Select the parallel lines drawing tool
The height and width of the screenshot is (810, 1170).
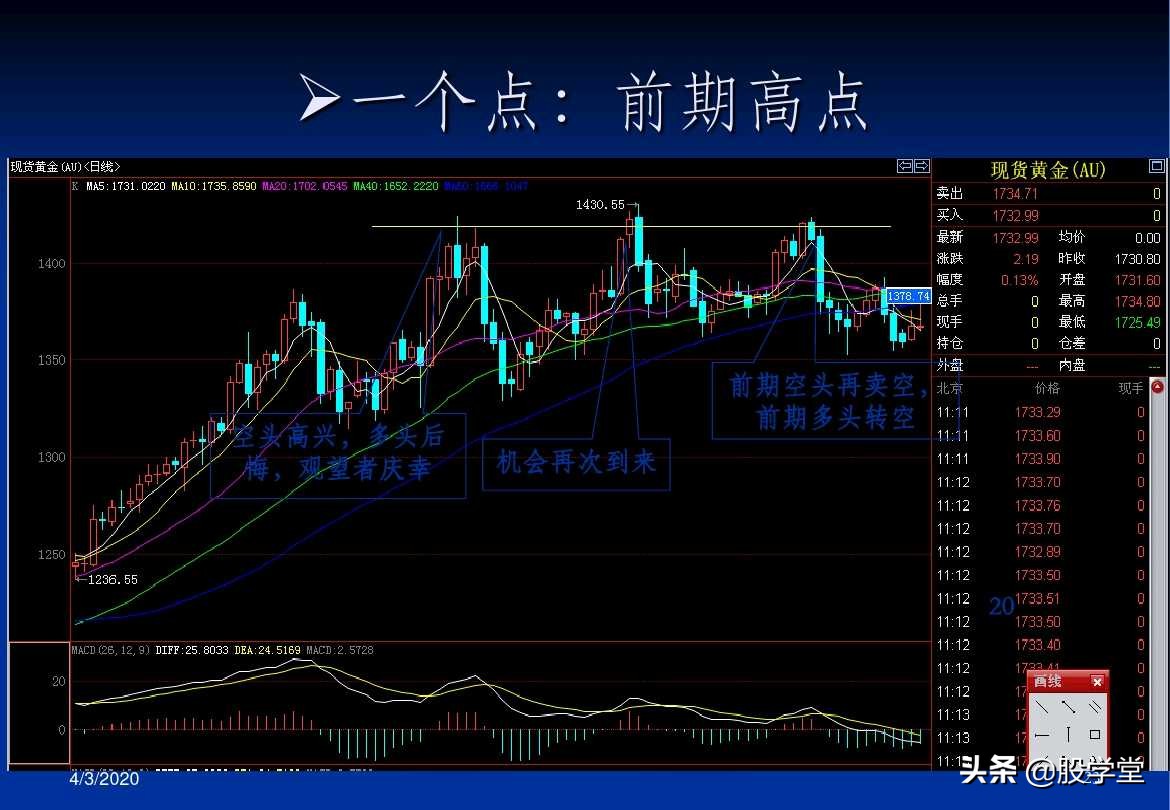(x=1097, y=706)
